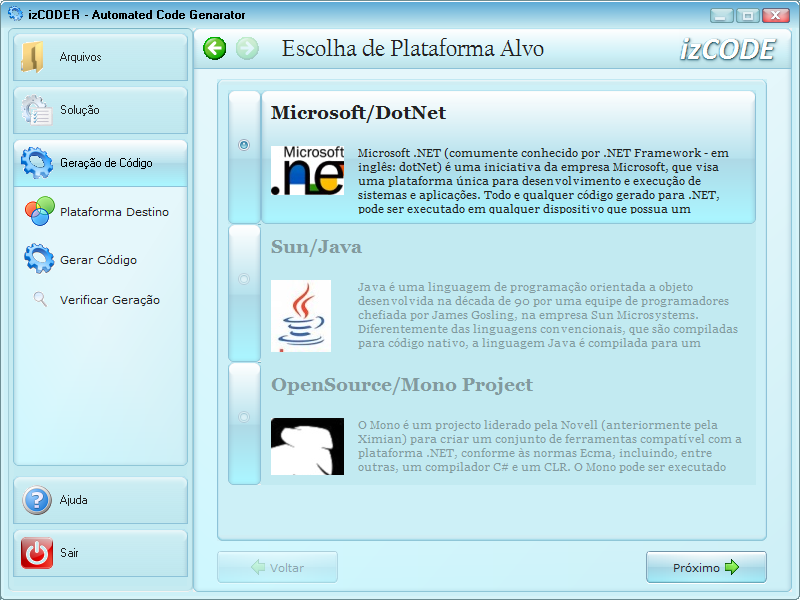Screen dimensions: 800x600
Task: Open the Arquivos folder icon
Action: 33,56
